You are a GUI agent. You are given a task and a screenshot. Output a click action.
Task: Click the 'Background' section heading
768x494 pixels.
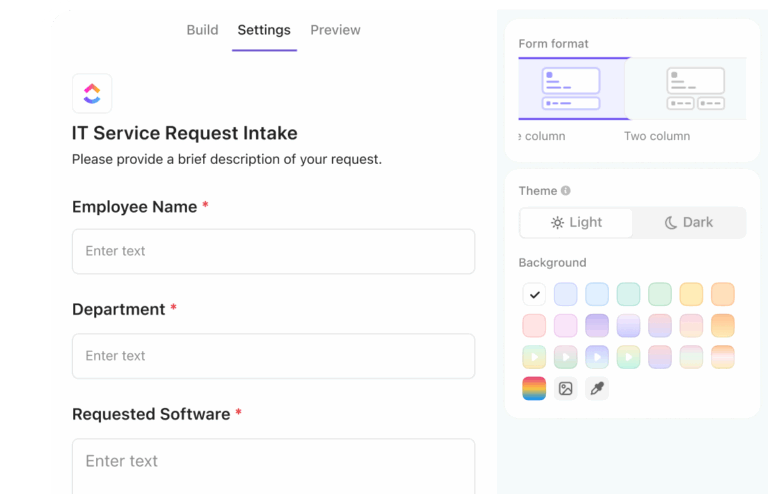click(552, 263)
